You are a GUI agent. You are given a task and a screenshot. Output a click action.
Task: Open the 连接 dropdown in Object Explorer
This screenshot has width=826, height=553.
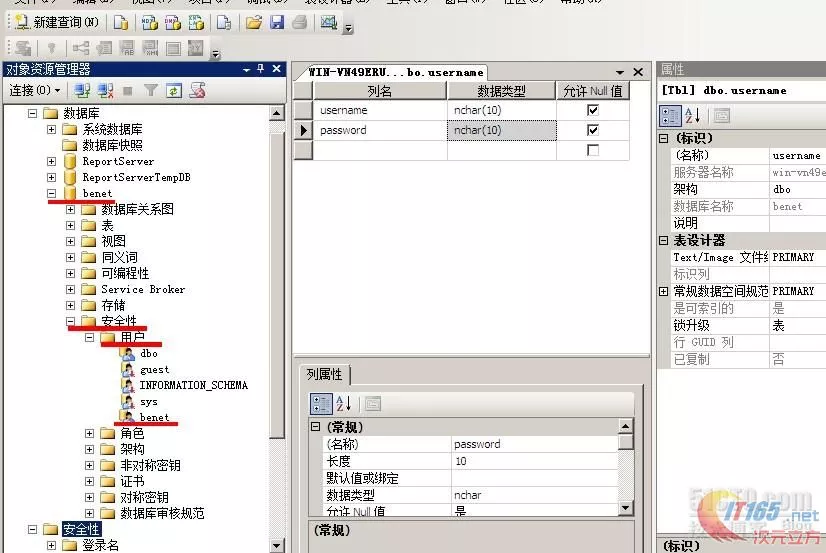coord(34,91)
